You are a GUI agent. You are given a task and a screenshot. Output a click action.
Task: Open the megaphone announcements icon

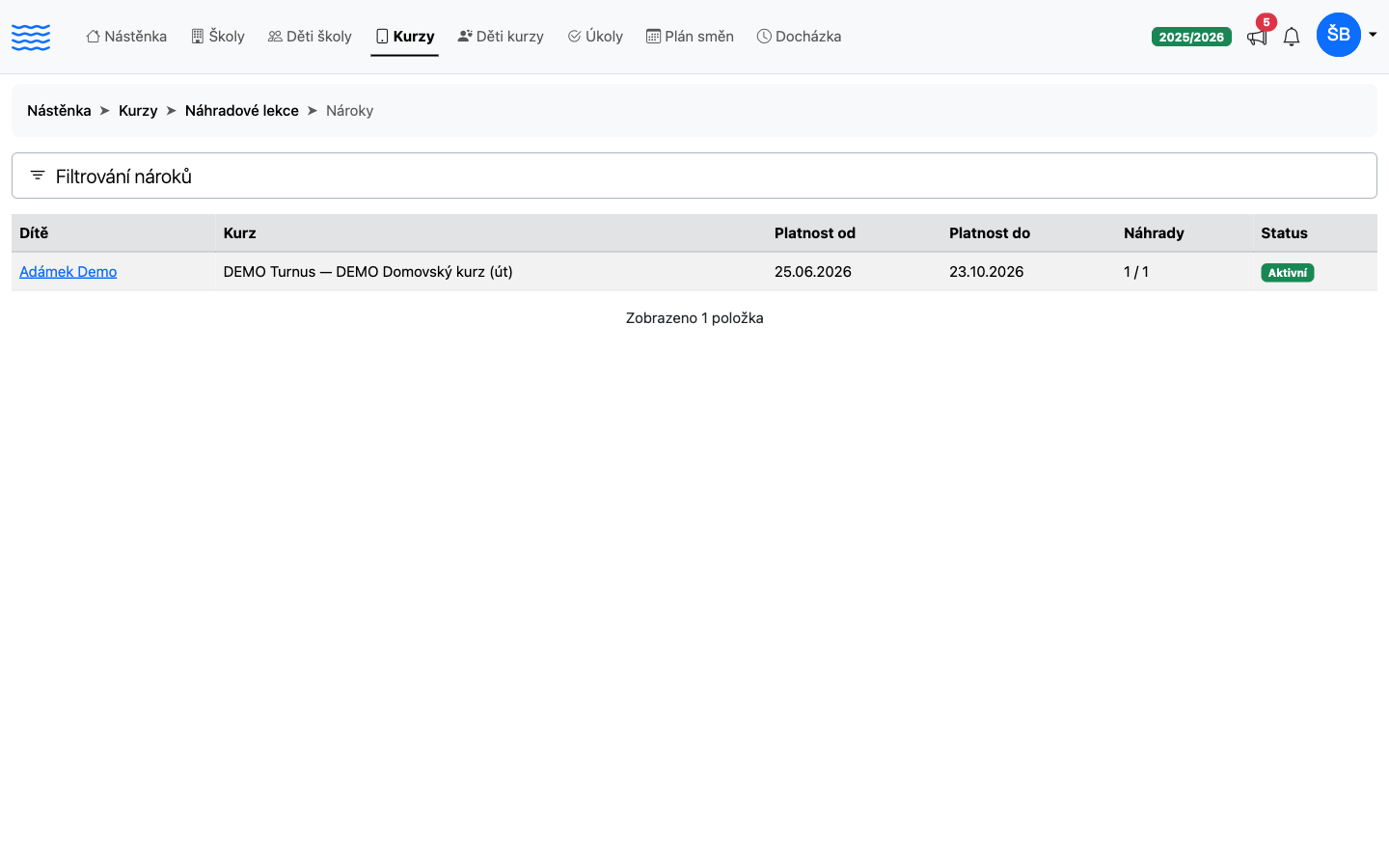(x=1257, y=37)
